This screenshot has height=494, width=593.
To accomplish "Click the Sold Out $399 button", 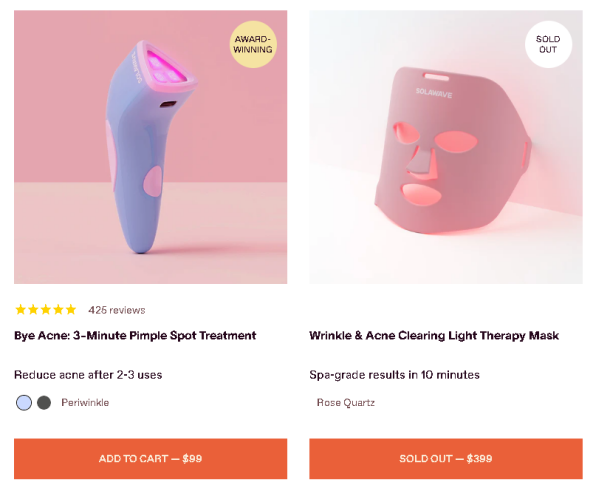I will click(446, 458).
